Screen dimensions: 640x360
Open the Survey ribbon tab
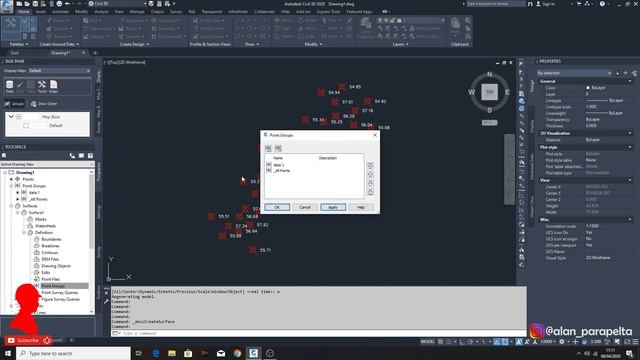coord(176,12)
